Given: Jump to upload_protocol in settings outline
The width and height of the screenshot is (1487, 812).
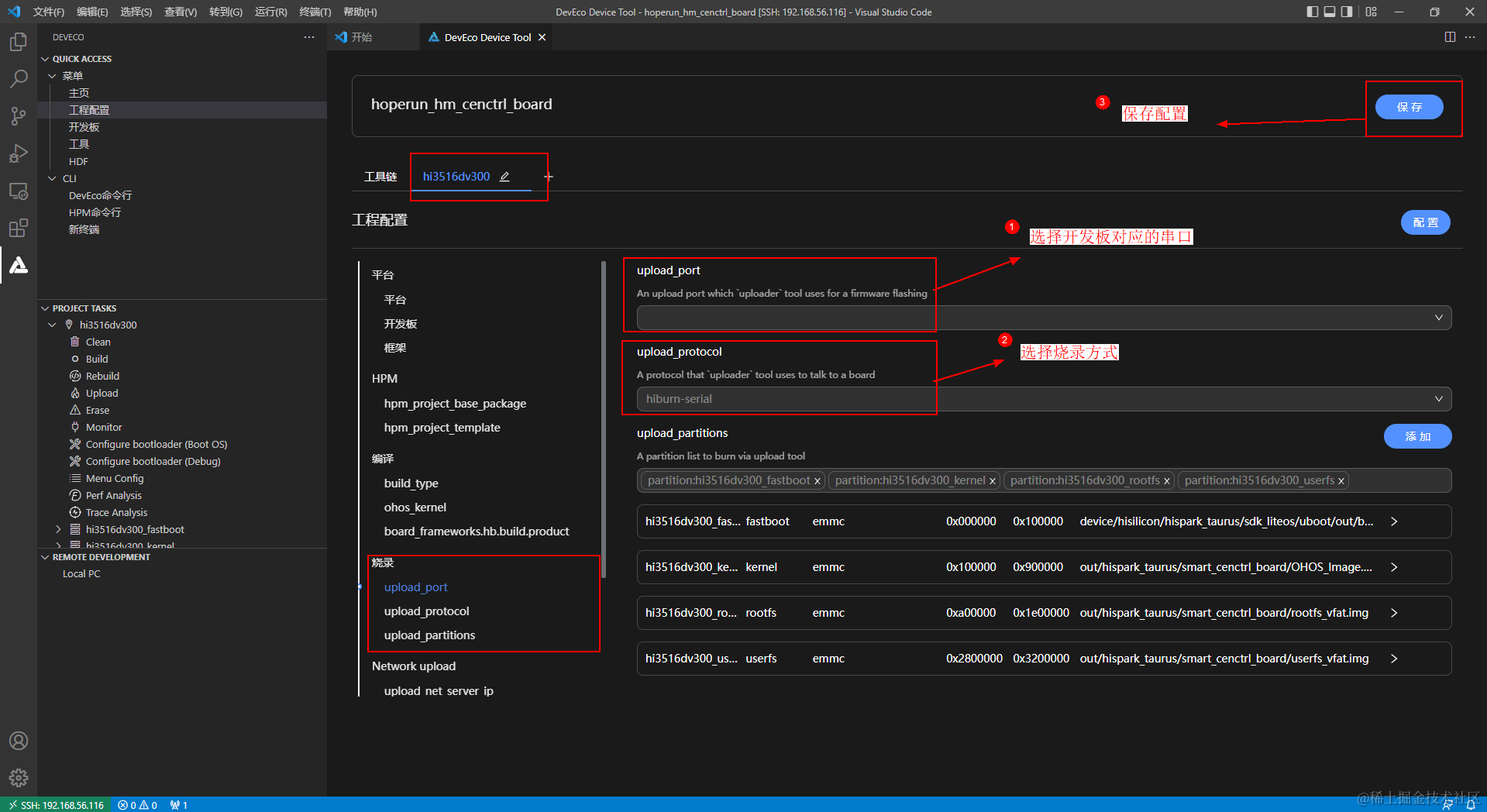Looking at the screenshot, I should (426, 611).
